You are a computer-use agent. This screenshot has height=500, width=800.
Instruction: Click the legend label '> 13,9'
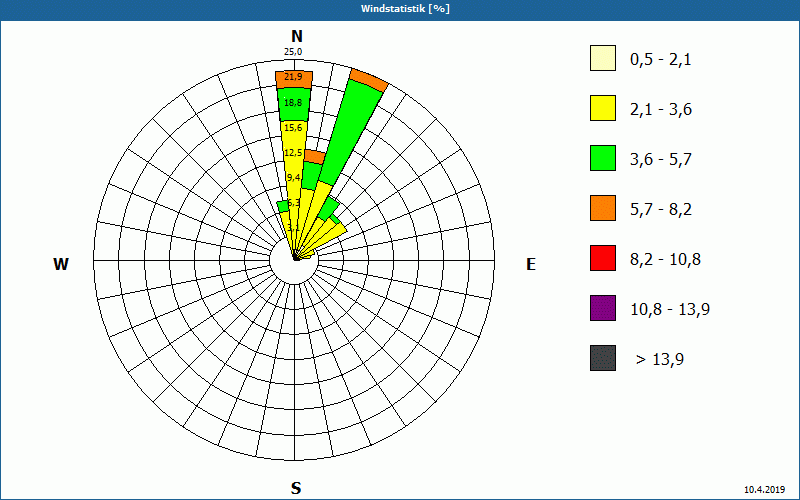point(660,360)
